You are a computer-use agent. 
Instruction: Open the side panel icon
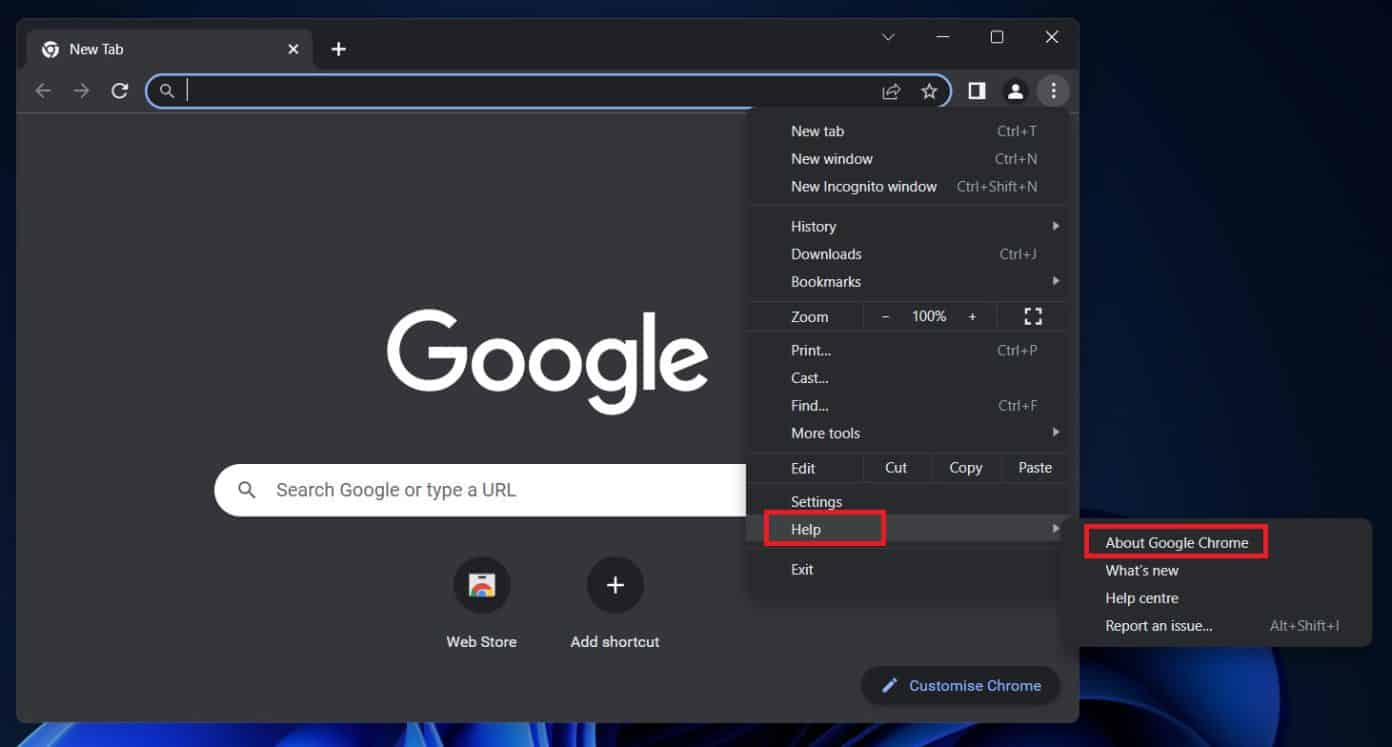pyautogui.click(x=976, y=91)
